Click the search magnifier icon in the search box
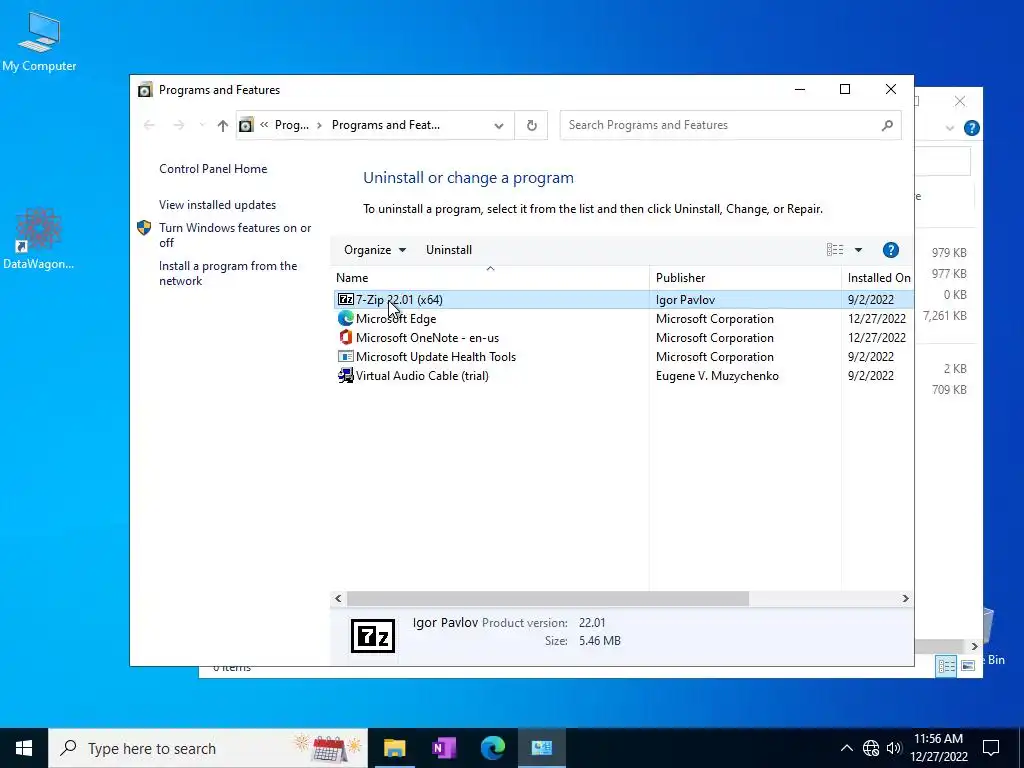This screenshot has height=768, width=1024. 887,125
